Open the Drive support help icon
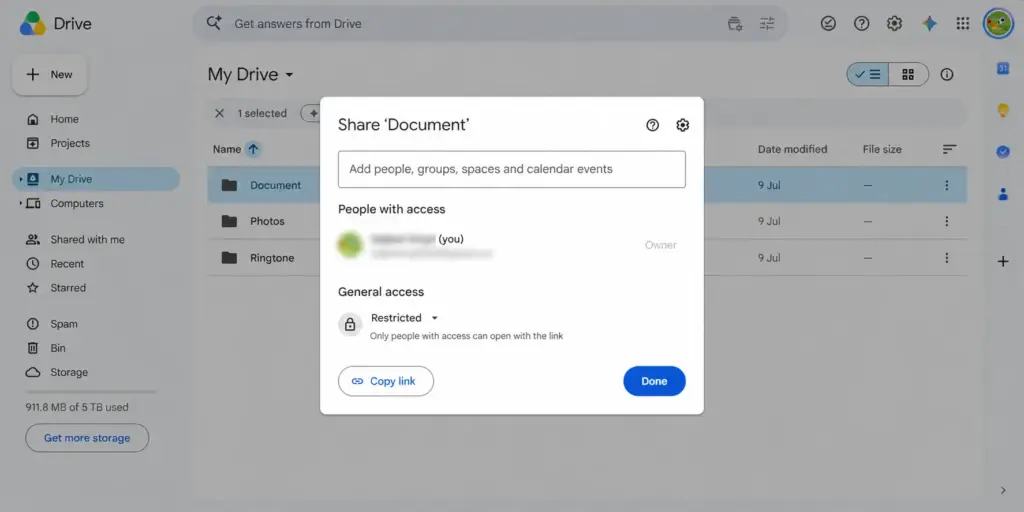 point(861,24)
